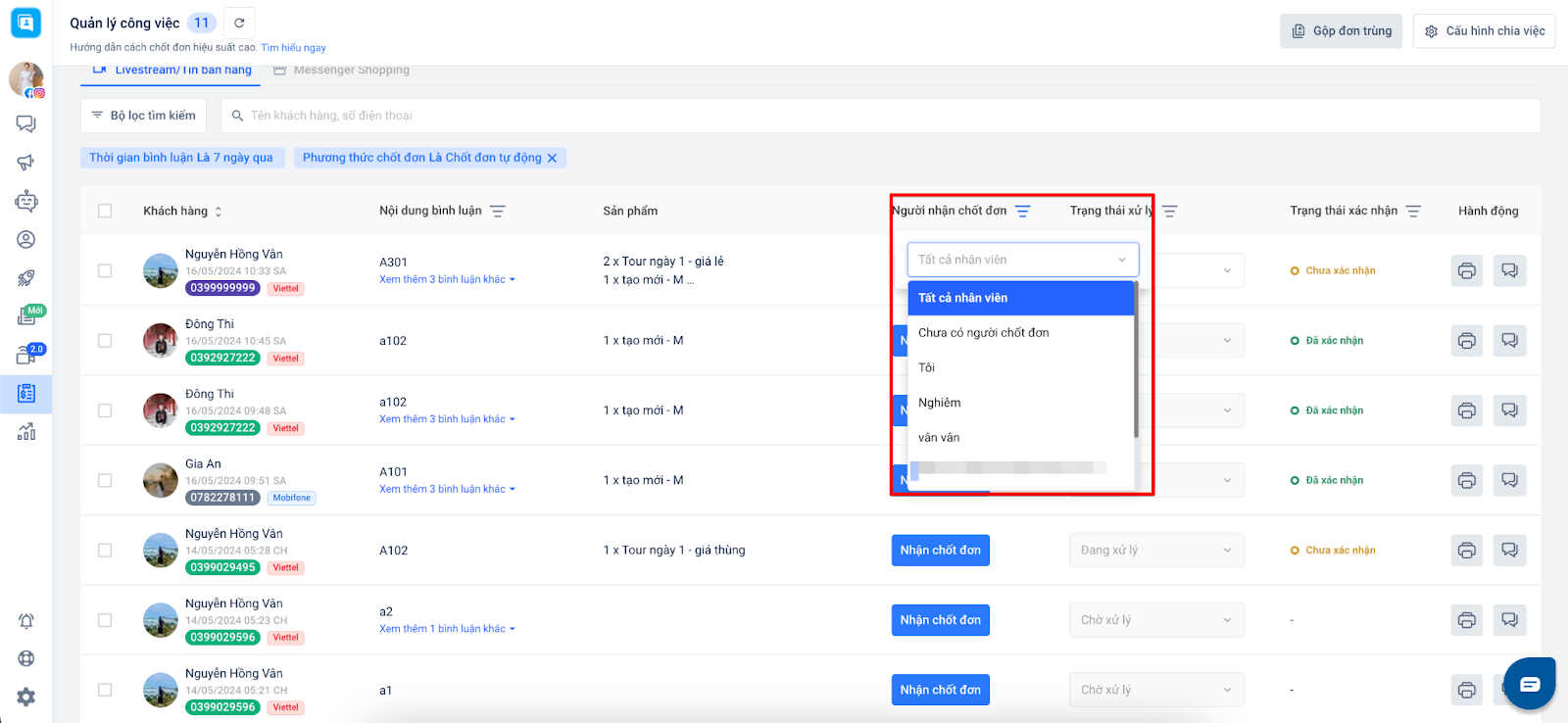Tick checkbox for first Nguyễn Hồng Vân row
The height and width of the screenshot is (723, 1568).
(105, 270)
